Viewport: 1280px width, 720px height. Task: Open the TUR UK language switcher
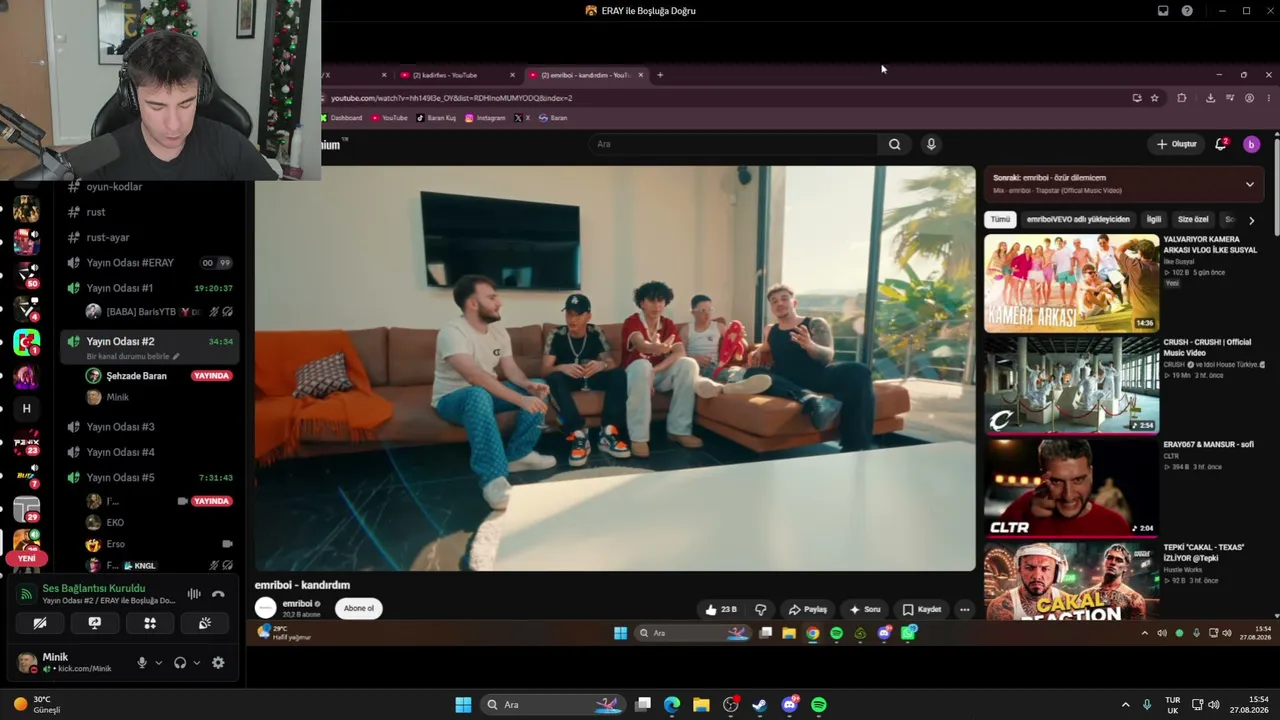[1172, 705]
